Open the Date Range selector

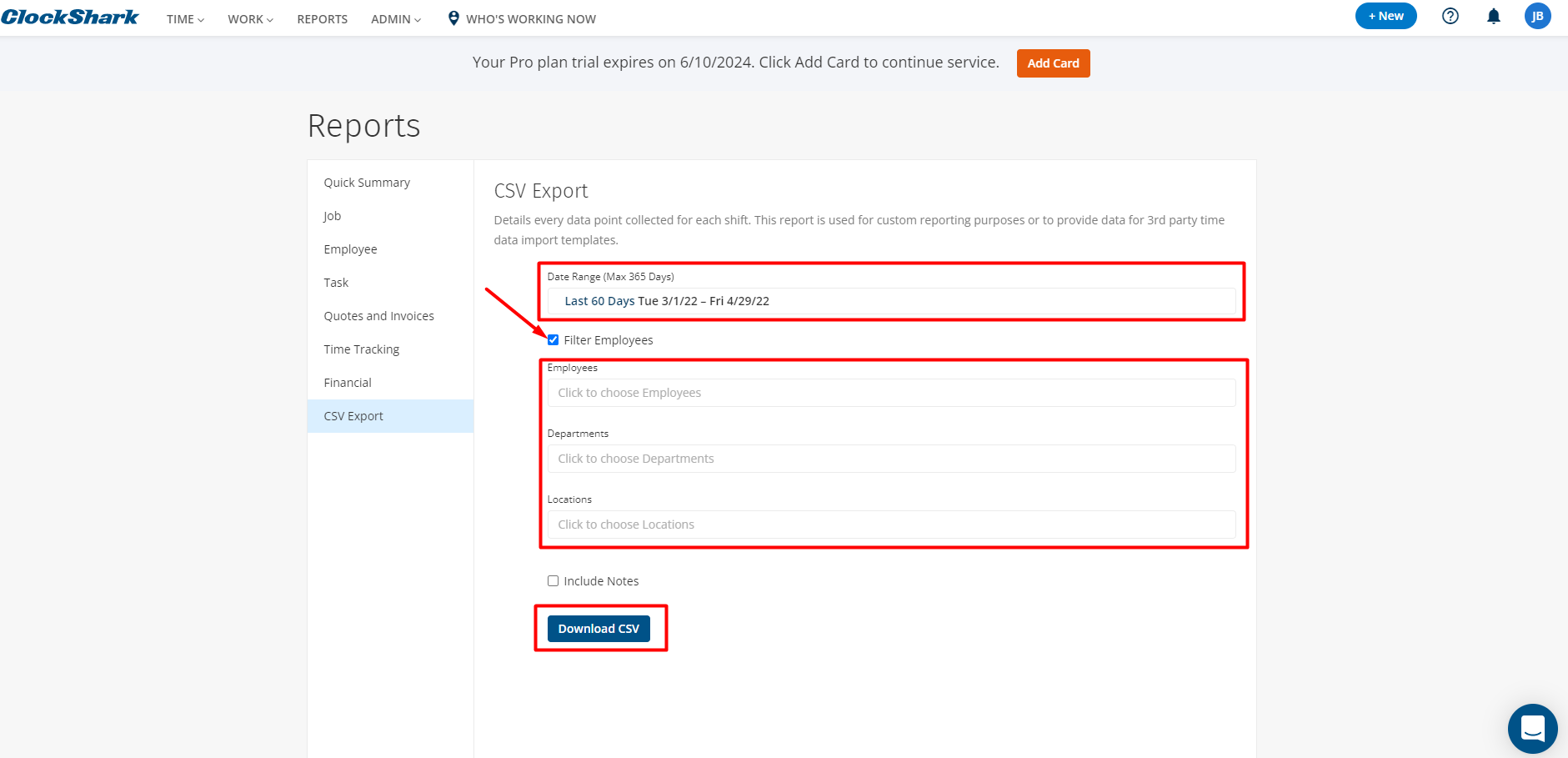click(891, 301)
